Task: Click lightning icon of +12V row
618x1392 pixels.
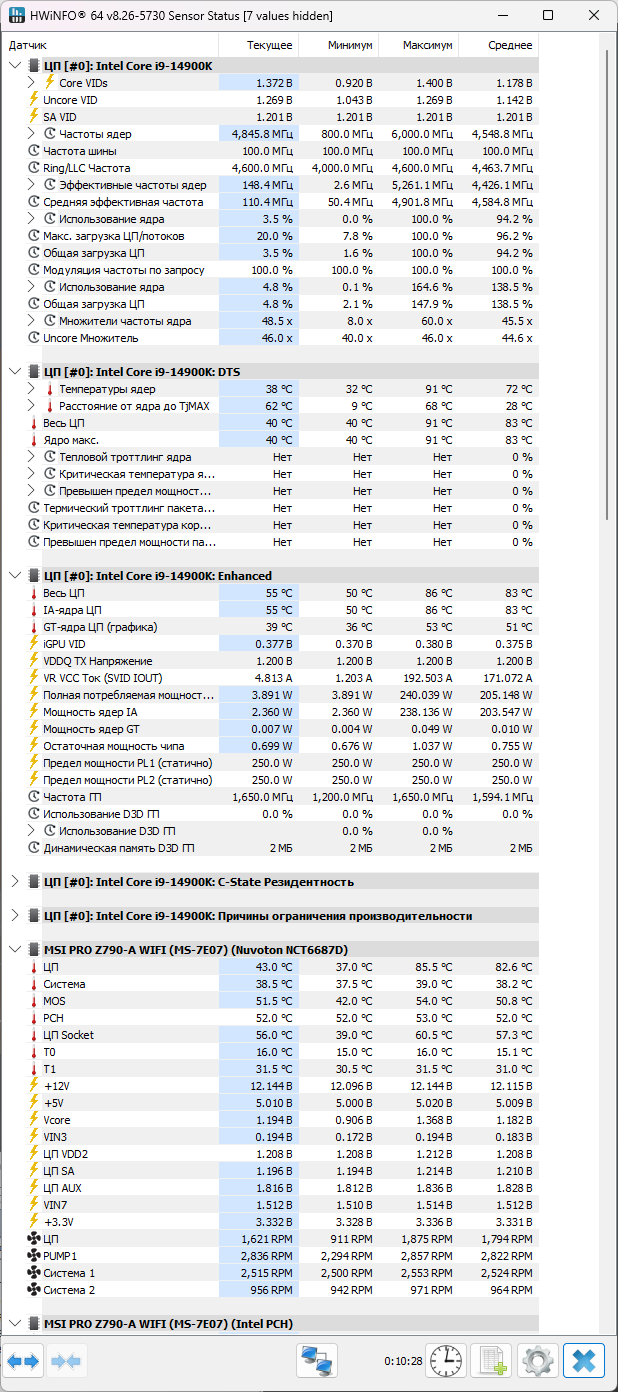Action: coord(33,1086)
